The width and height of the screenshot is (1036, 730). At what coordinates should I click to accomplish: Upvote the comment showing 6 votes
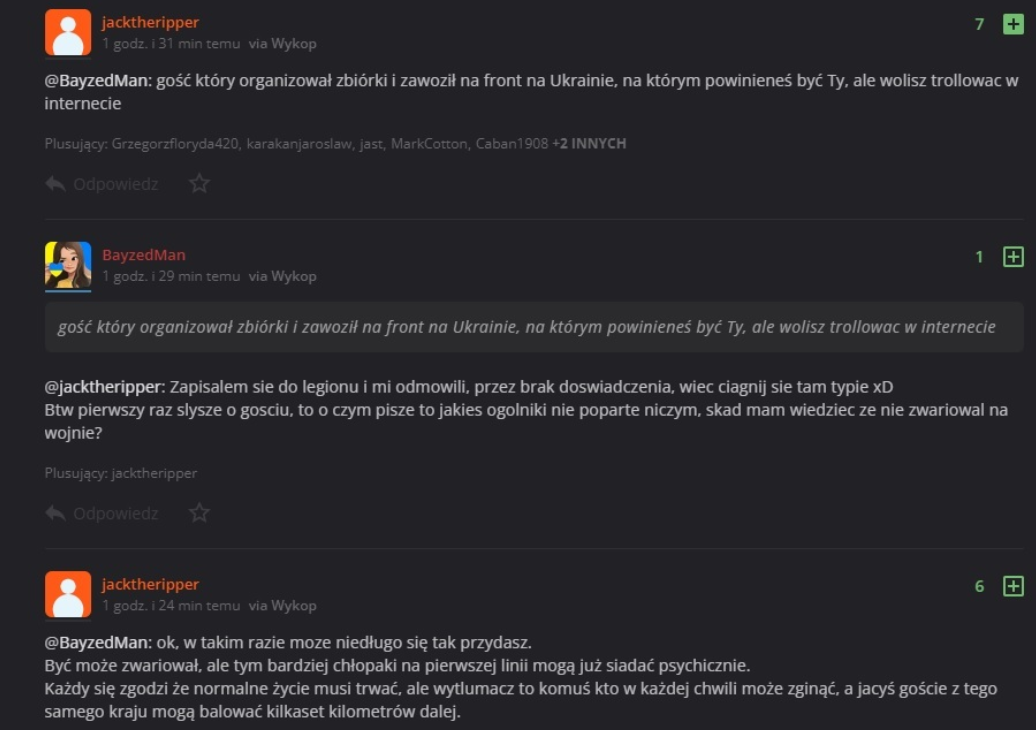pyautogui.click(x=1013, y=586)
